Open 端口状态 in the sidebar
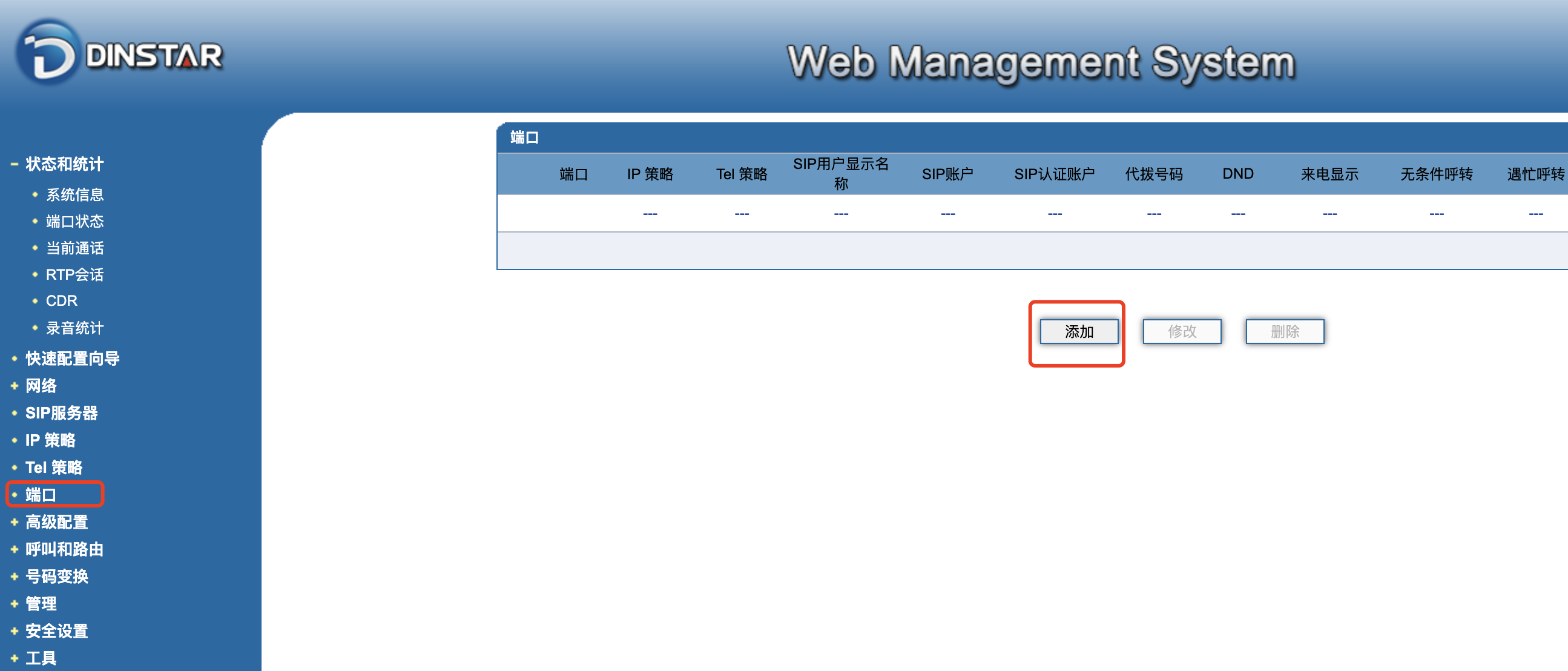 (x=74, y=222)
